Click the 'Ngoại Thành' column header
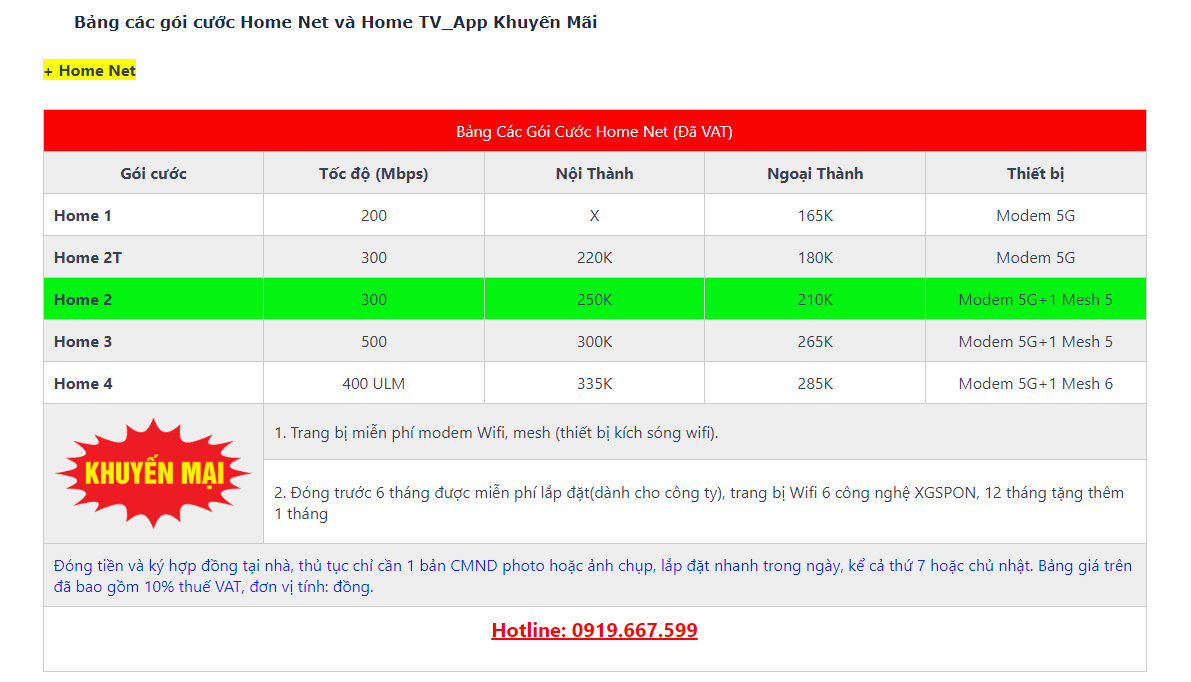This screenshot has height=682, width=1191. [x=815, y=173]
